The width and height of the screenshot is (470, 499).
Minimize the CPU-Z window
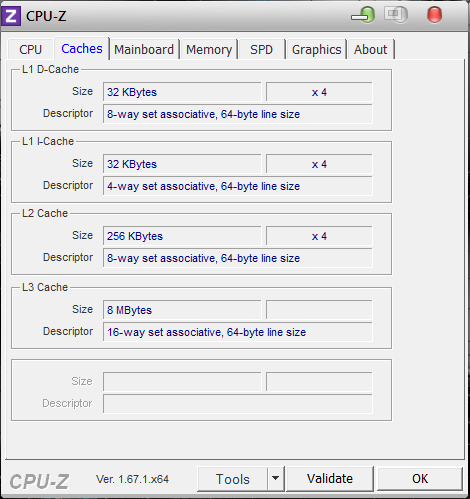(x=363, y=15)
